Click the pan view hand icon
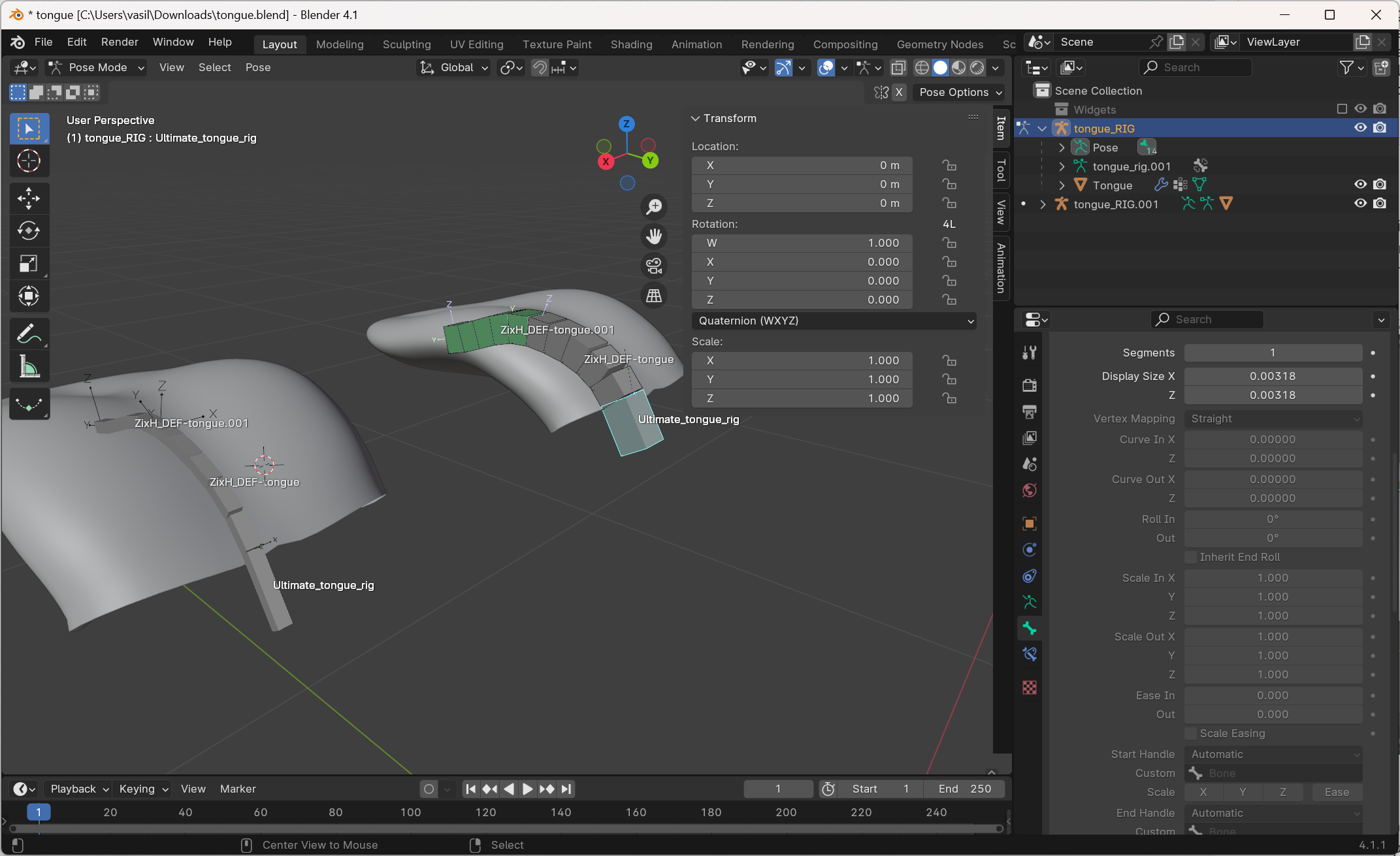 [654, 236]
